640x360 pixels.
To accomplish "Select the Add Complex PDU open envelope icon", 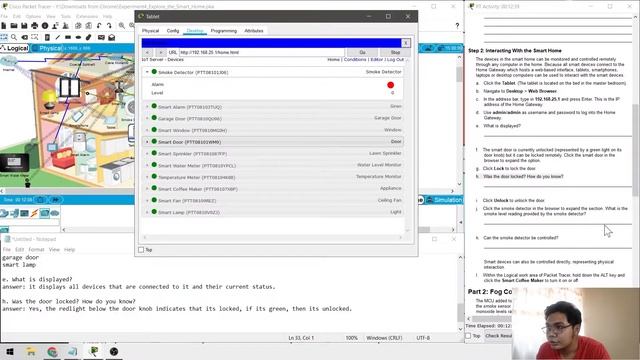I will click(111, 37).
